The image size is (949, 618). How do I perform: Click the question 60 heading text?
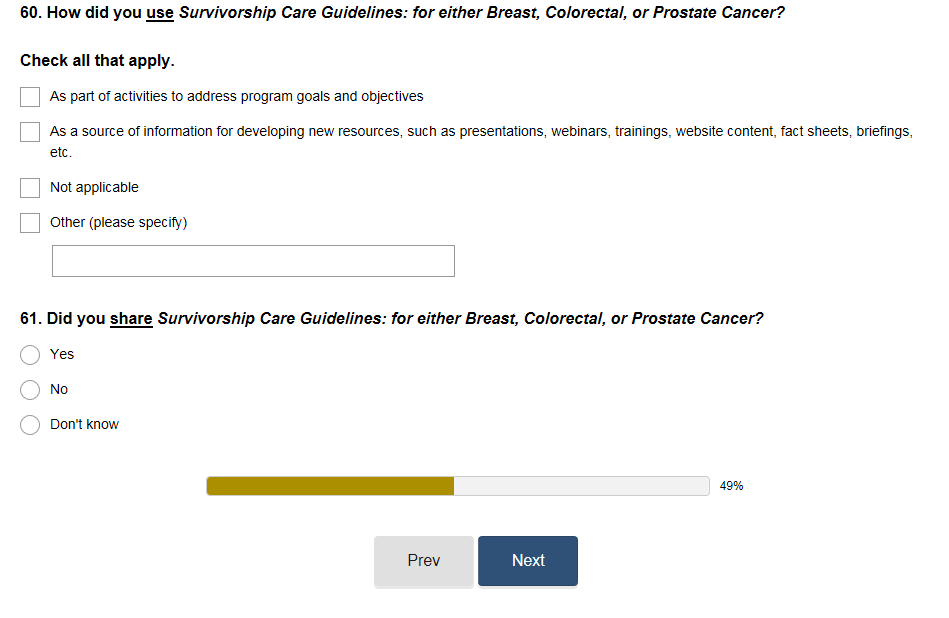pyautogui.click(x=401, y=15)
